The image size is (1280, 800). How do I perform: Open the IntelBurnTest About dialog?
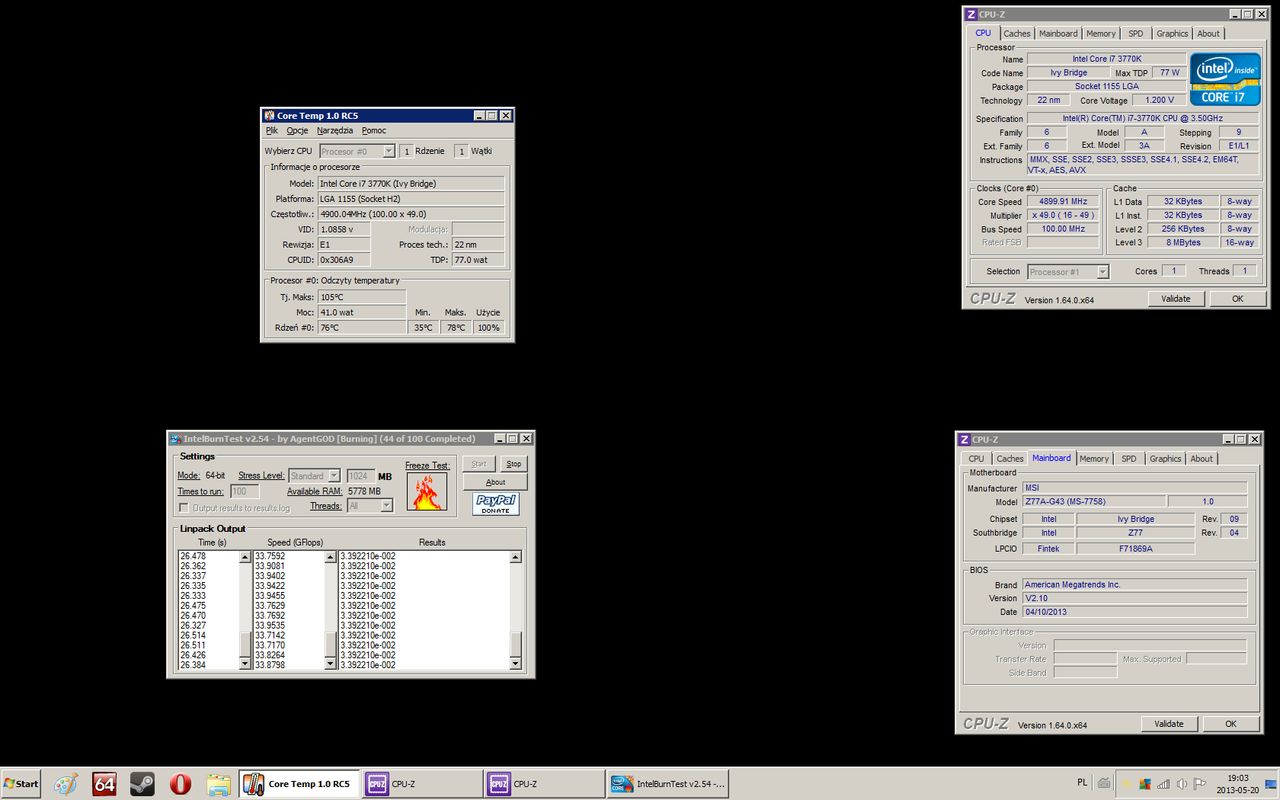click(x=495, y=482)
